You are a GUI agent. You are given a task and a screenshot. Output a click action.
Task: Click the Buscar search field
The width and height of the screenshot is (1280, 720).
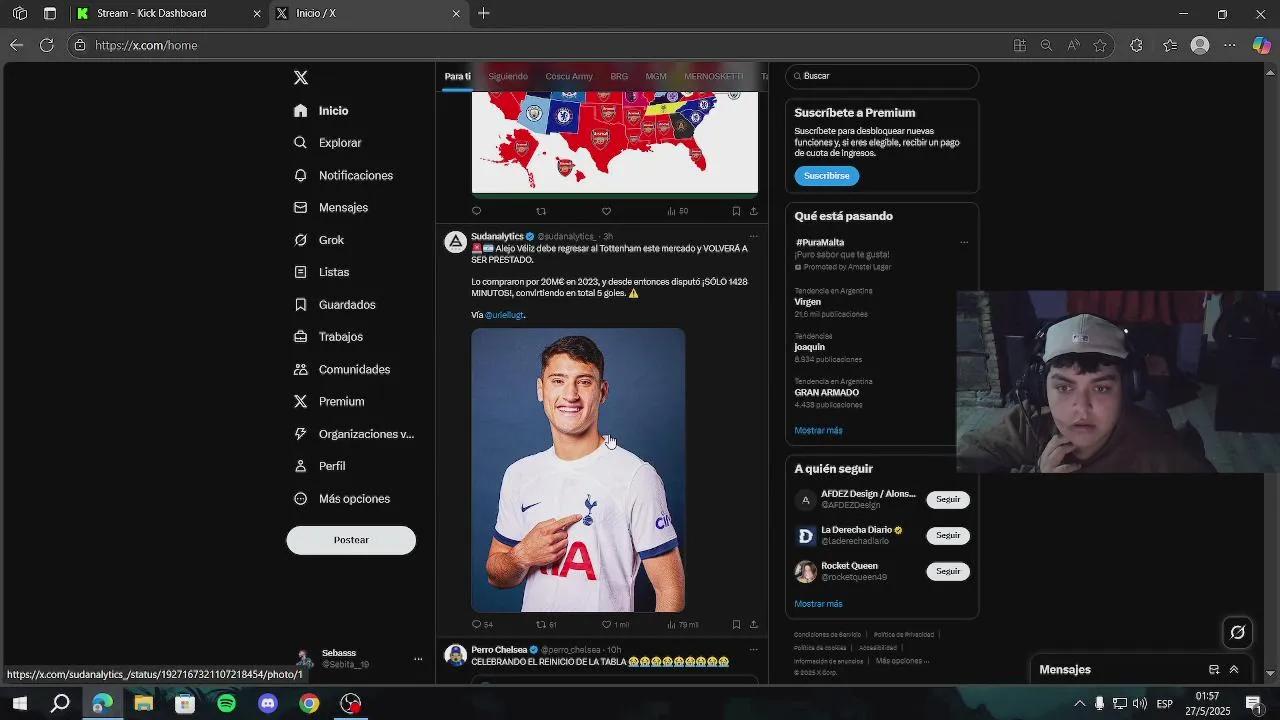[x=882, y=76]
